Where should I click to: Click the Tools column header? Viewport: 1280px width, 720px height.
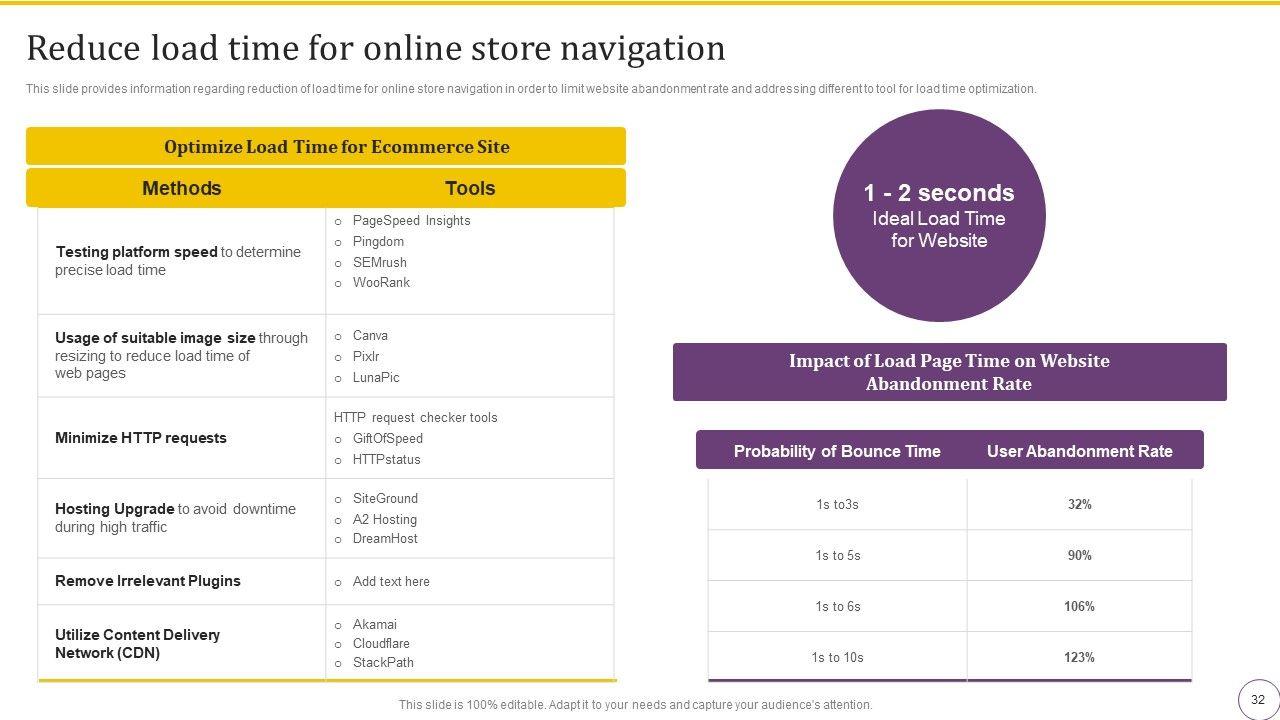(469, 188)
